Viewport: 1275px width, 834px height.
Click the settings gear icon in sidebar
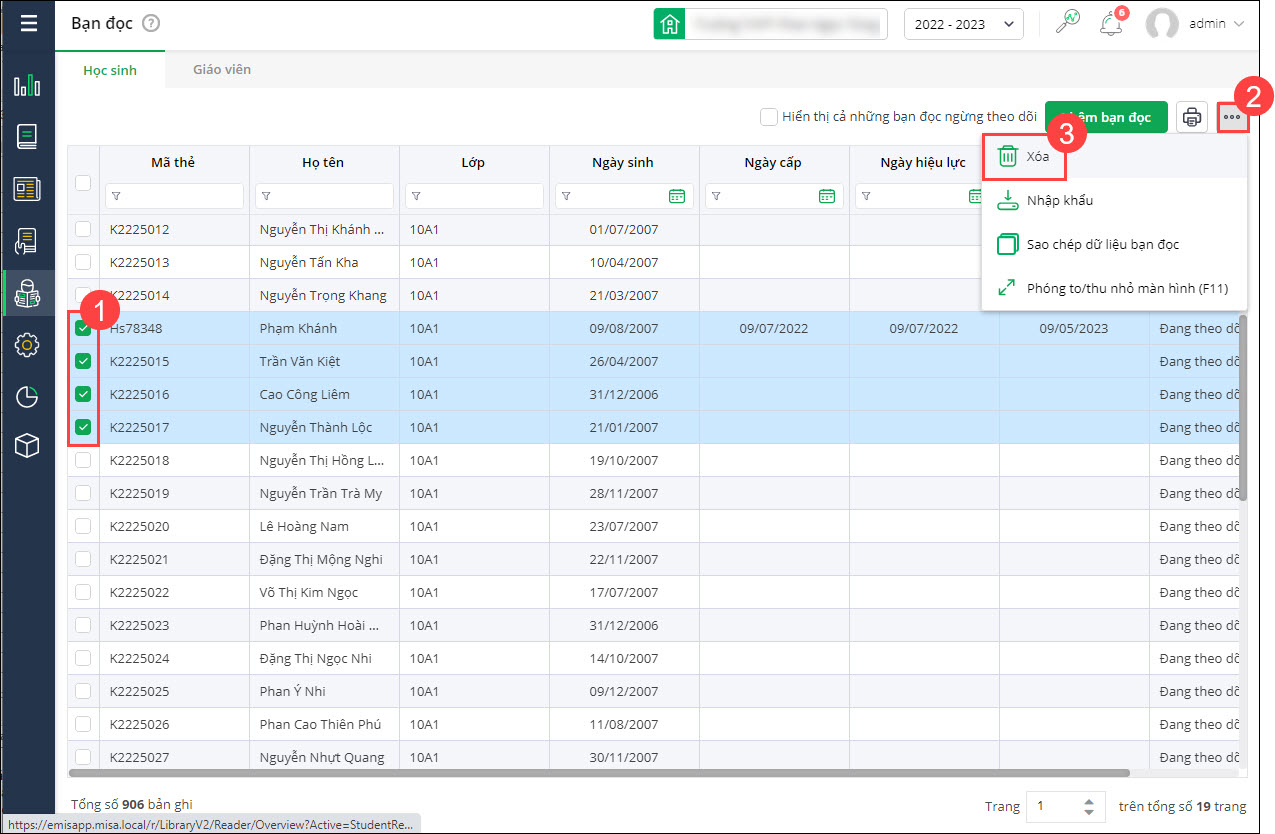[27, 345]
